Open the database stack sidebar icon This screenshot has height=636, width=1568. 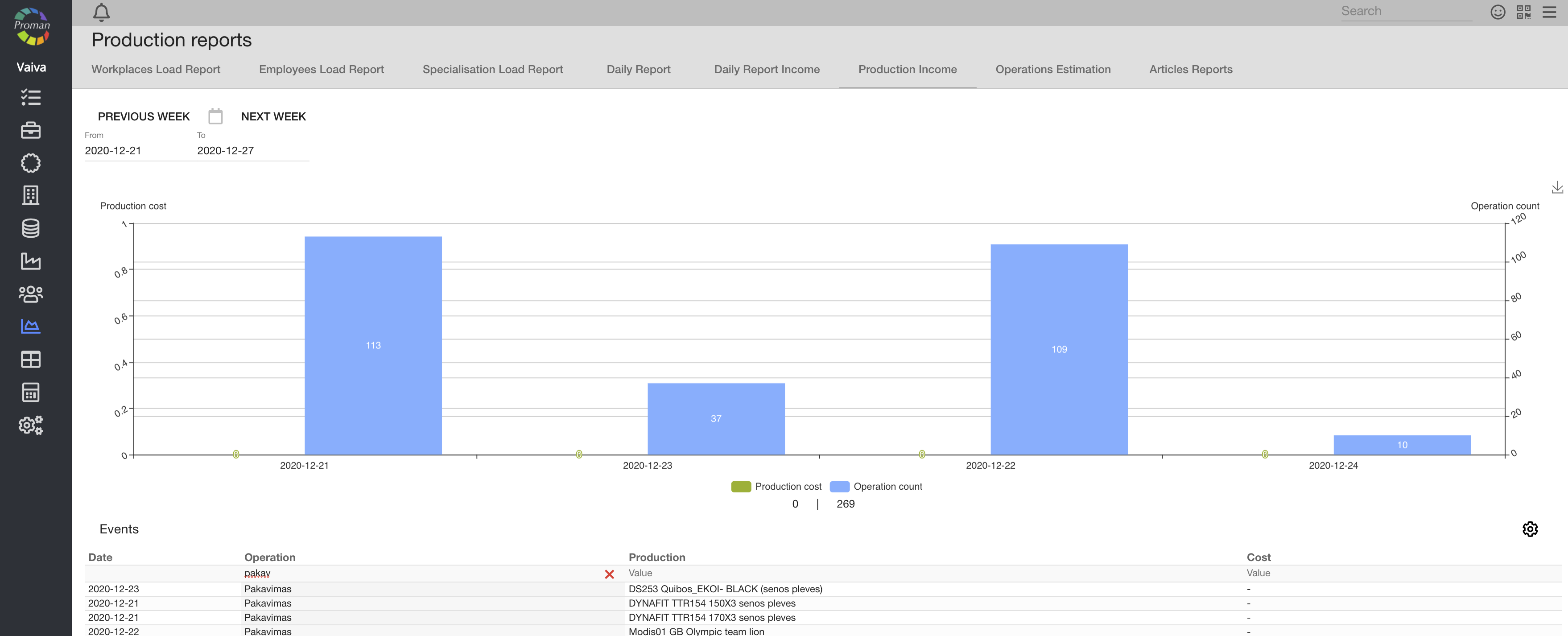(x=30, y=228)
